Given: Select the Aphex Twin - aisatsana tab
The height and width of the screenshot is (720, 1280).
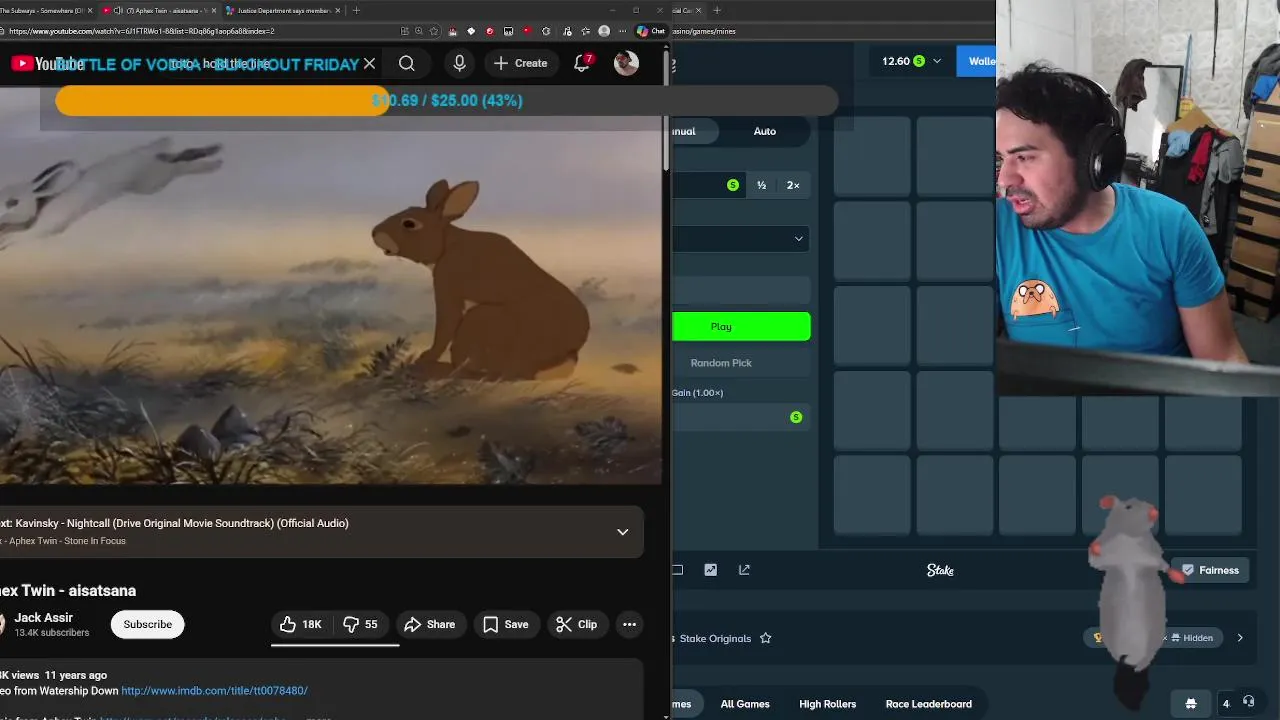Looking at the screenshot, I should [160, 10].
